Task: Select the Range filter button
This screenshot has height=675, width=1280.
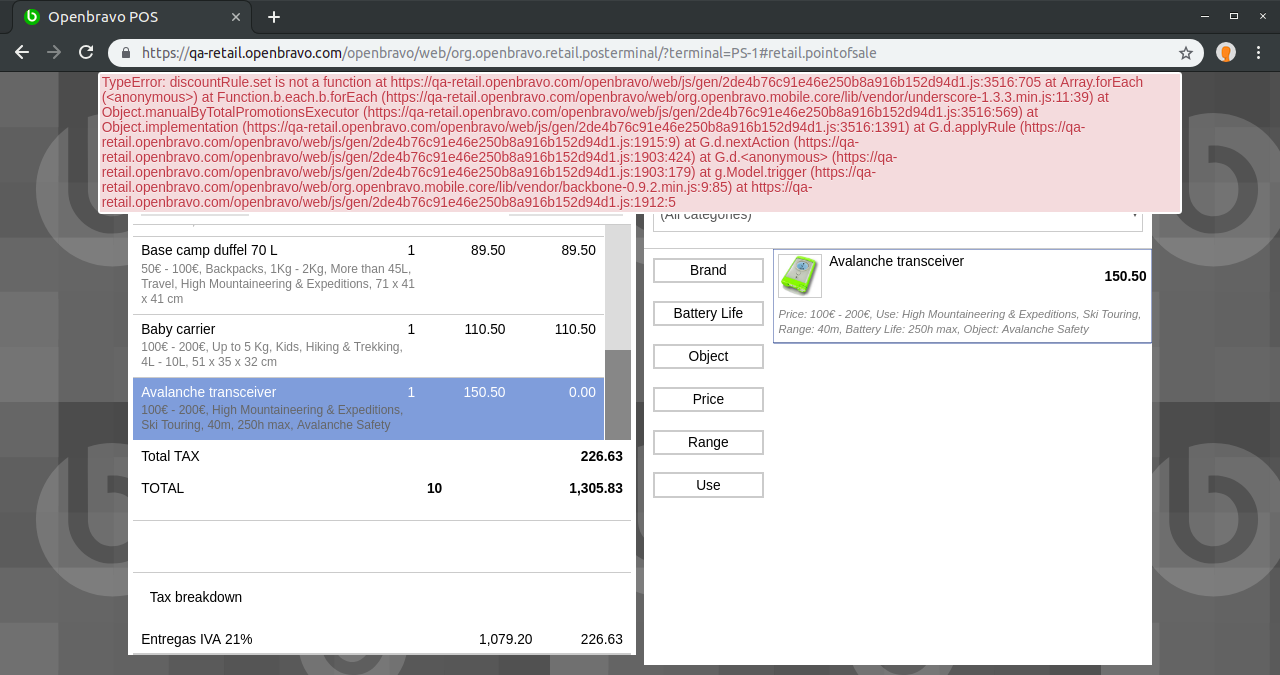Action: click(708, 442)
